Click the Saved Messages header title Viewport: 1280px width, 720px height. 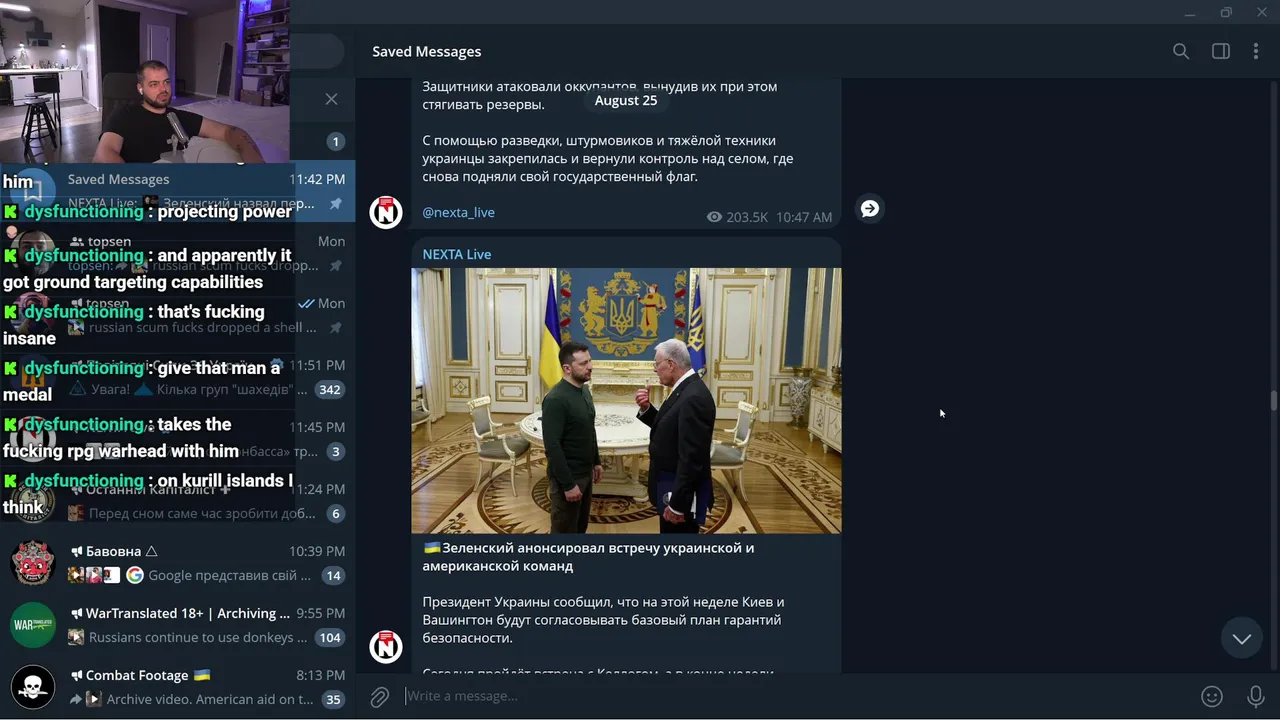(426, 51)
